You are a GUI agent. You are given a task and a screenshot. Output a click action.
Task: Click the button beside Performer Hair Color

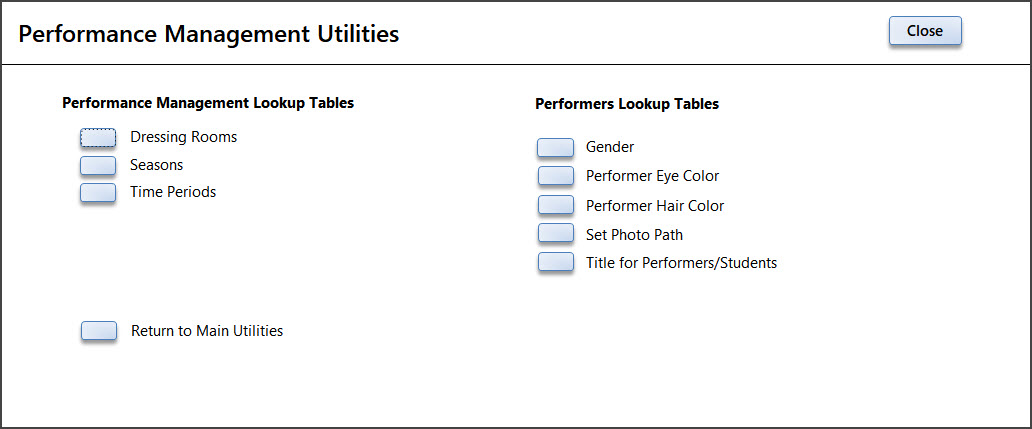555,205
